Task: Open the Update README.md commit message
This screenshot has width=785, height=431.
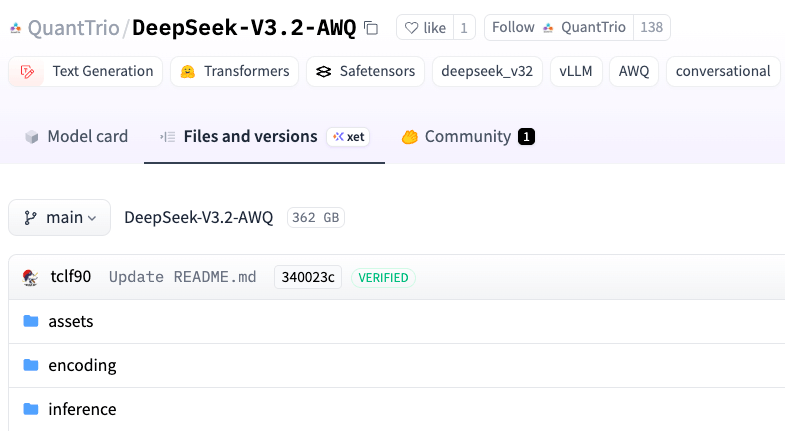Action: [x=182, y=277]
